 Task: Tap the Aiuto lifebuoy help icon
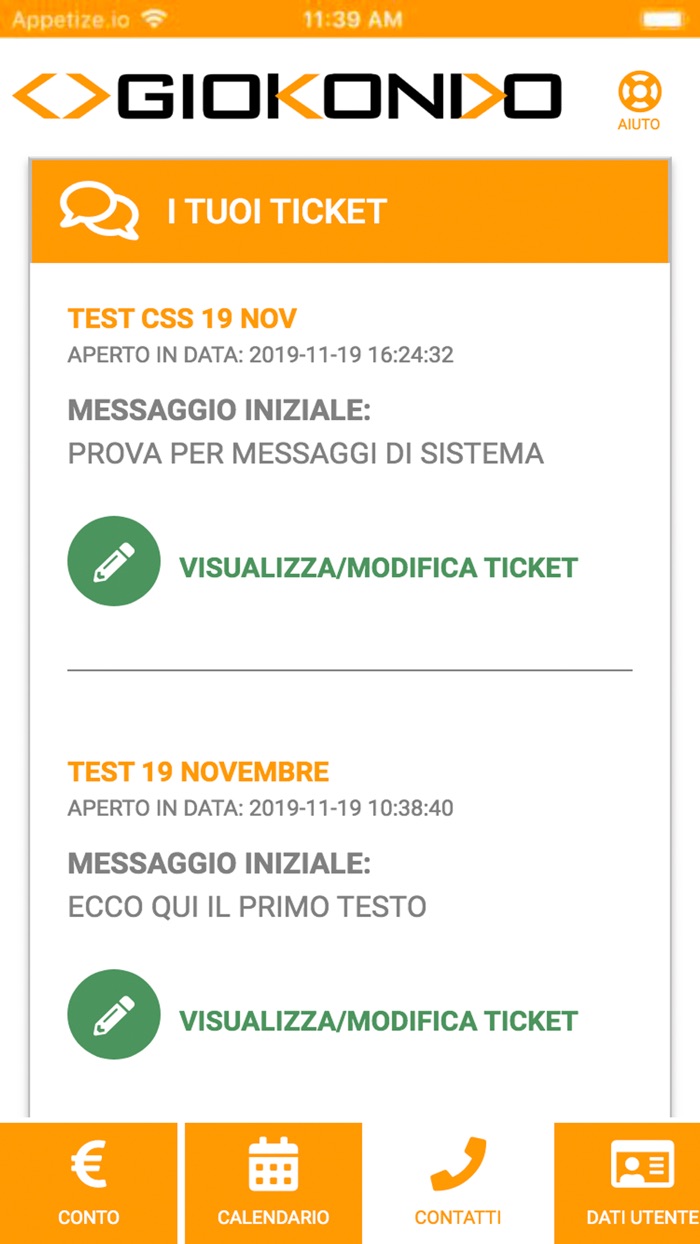[638, 91]
